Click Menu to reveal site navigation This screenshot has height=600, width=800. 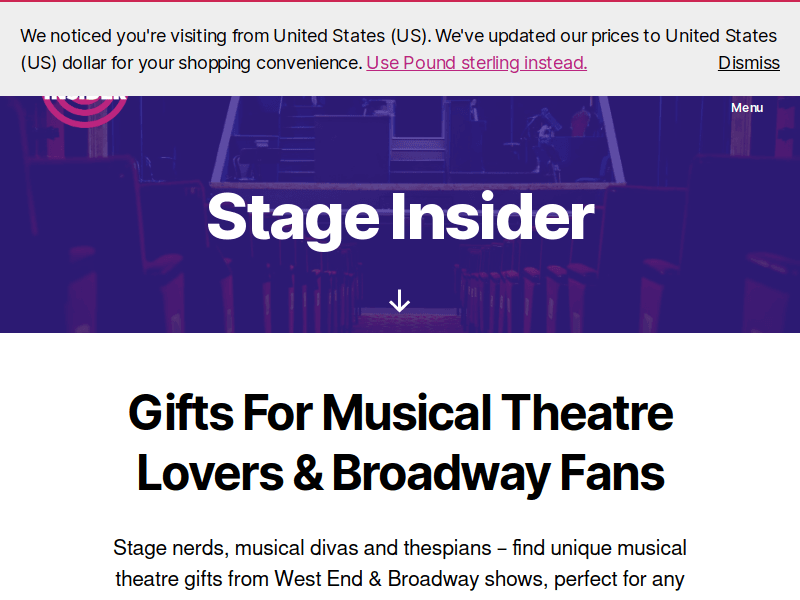(746, 107)
